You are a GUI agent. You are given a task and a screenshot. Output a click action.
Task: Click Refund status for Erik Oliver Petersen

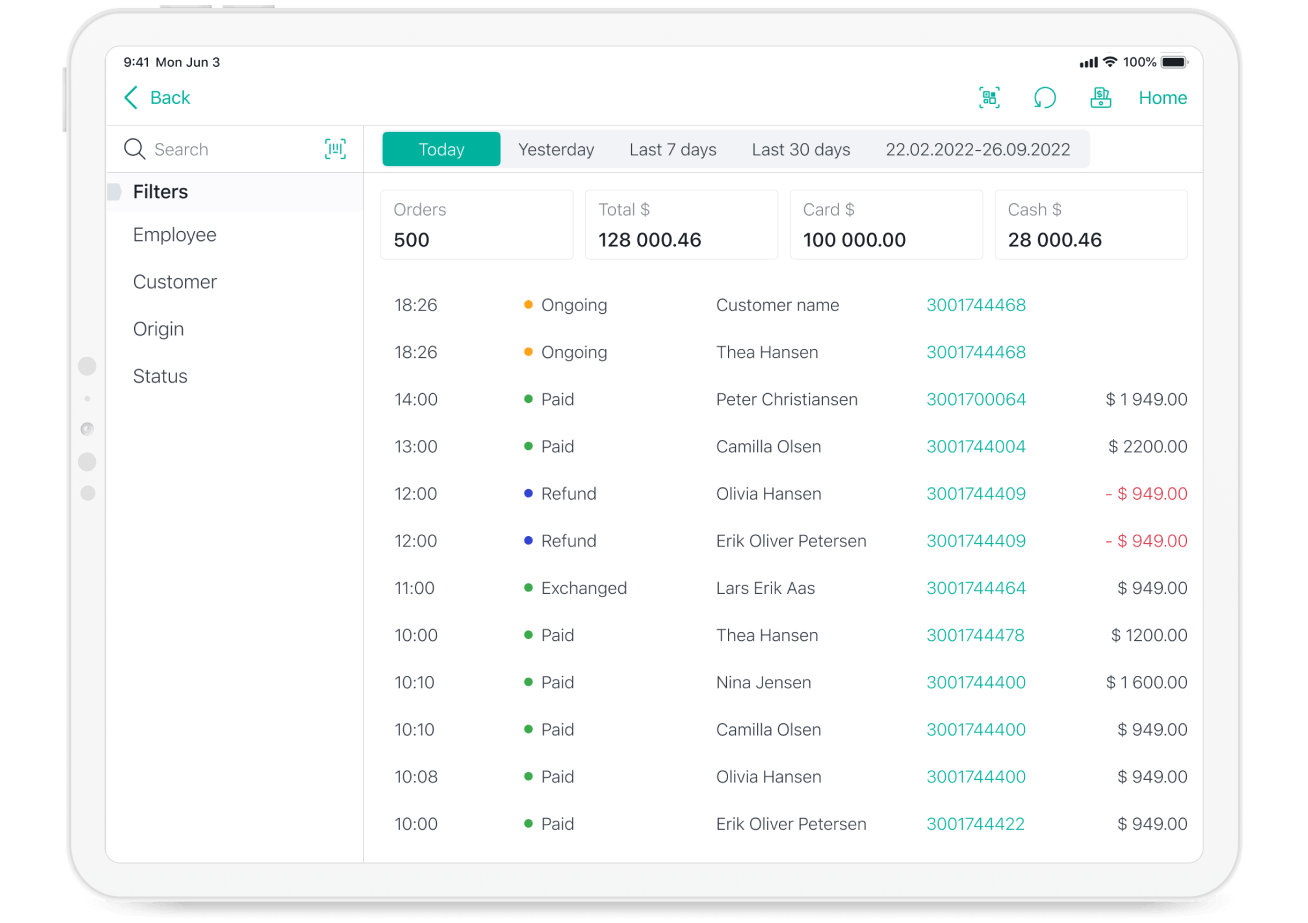(569, 541)
